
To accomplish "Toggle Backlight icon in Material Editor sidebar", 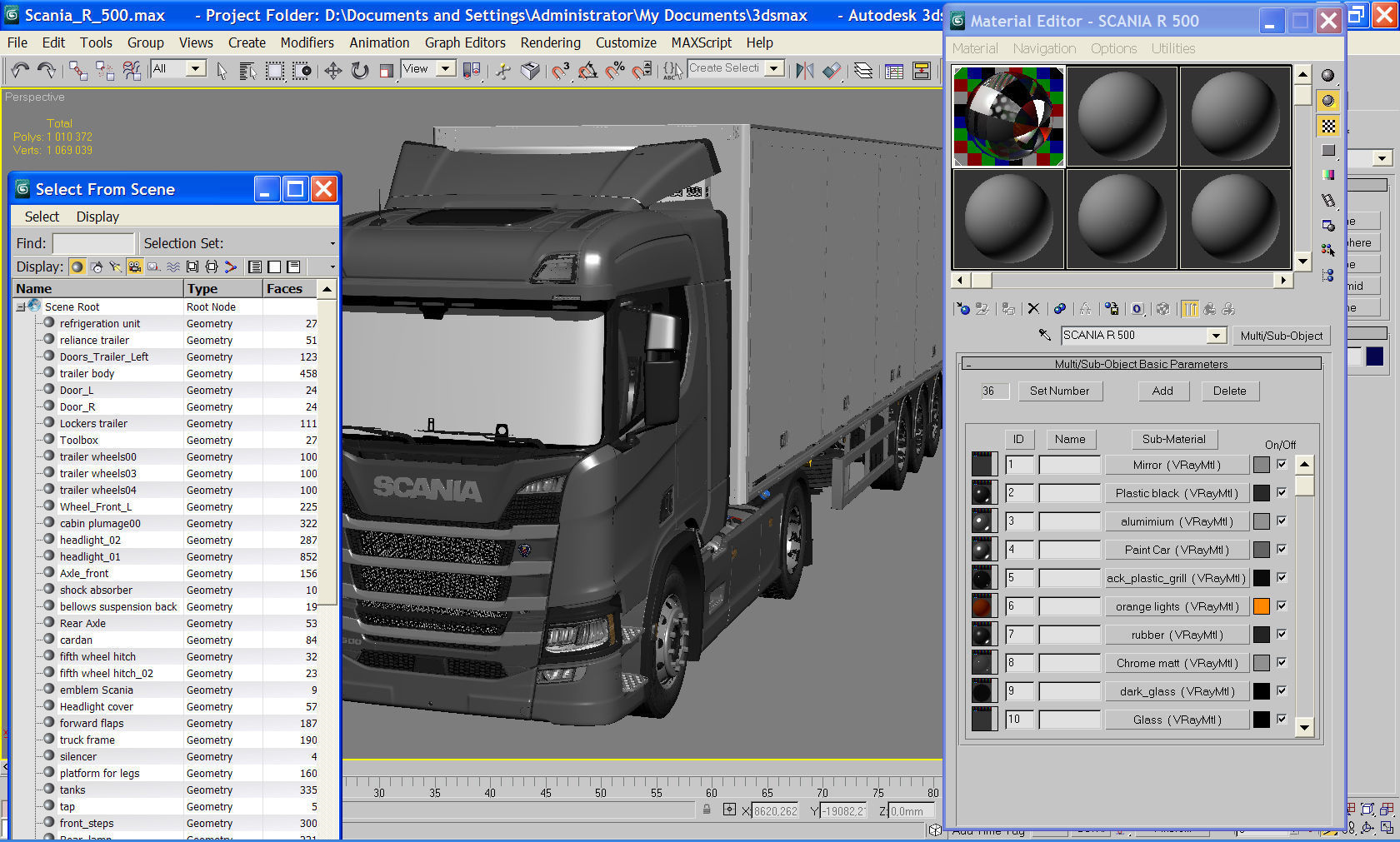I will tap(1328, 101).
